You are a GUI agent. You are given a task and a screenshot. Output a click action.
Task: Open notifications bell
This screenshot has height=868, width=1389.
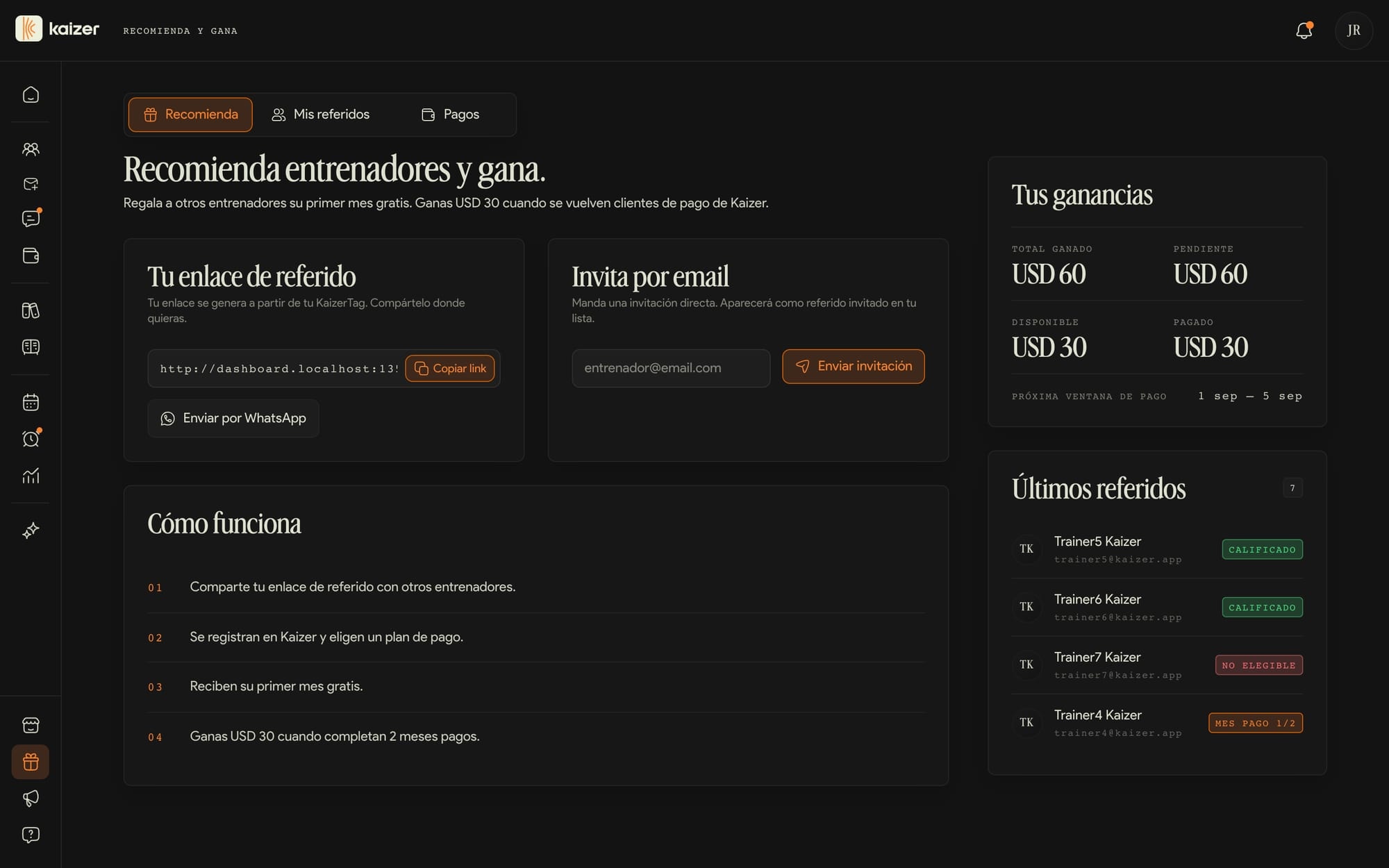[x=1304, y=31]
